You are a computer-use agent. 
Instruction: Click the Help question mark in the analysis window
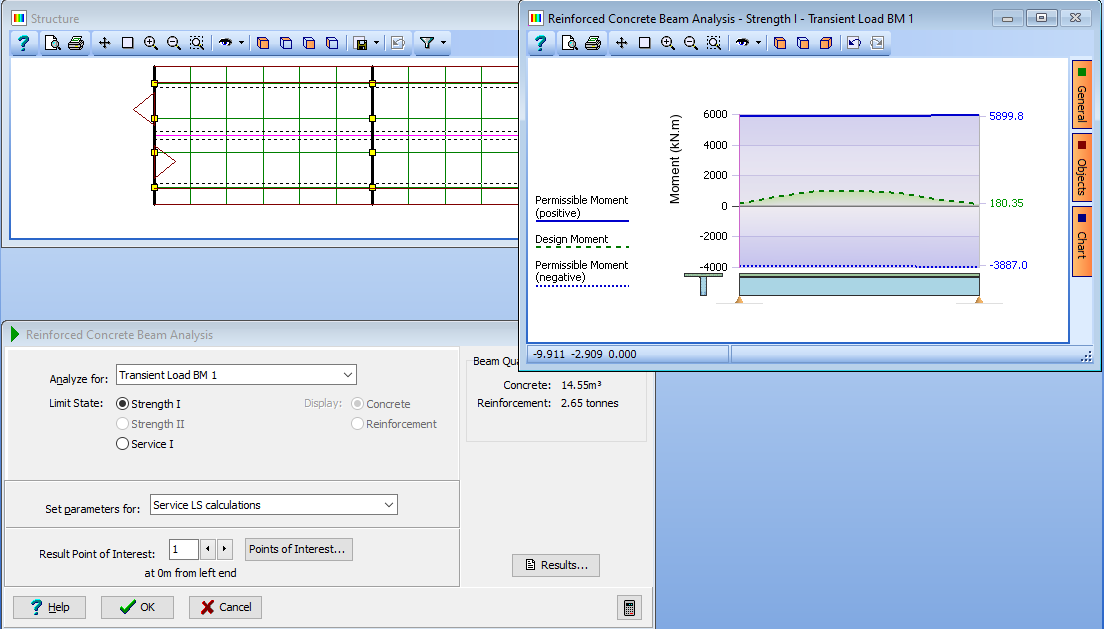[540, 43]
